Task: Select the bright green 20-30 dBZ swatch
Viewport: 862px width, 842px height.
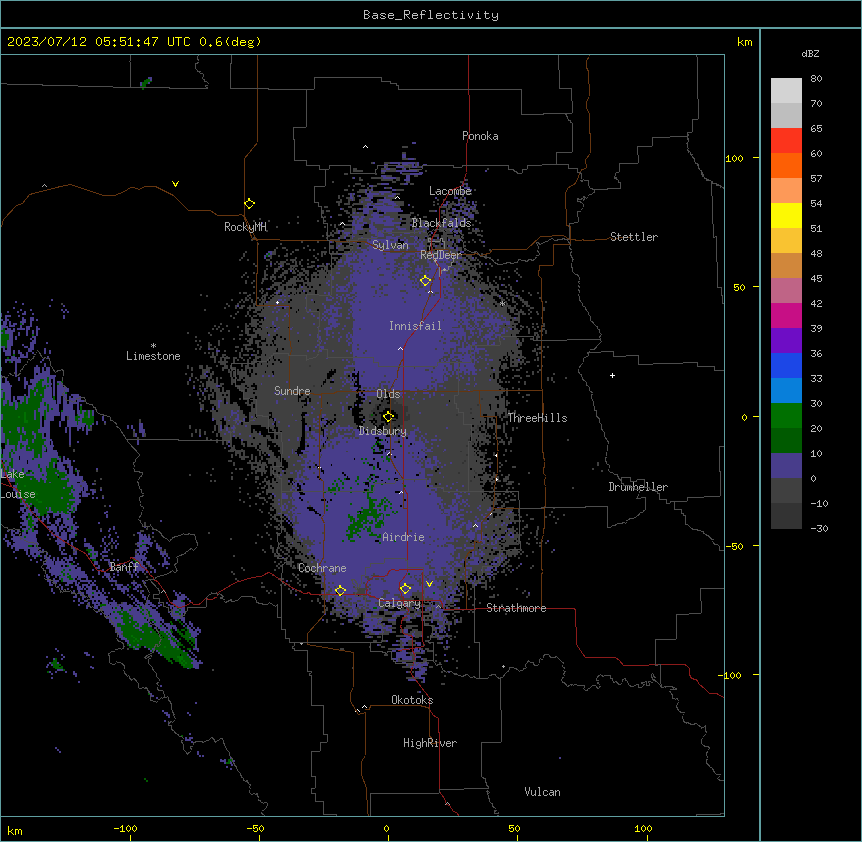Action: pyautogui.click(x=786, y=416)
